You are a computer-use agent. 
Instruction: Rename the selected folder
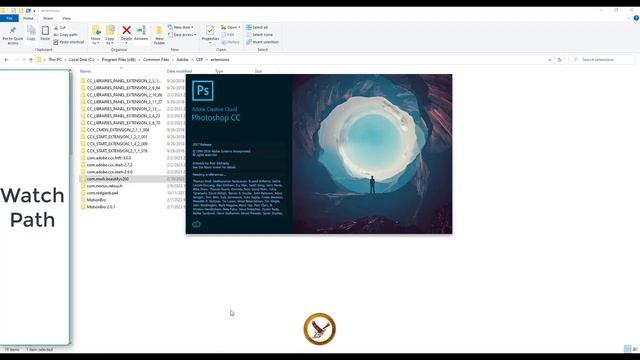click(141, 33)
